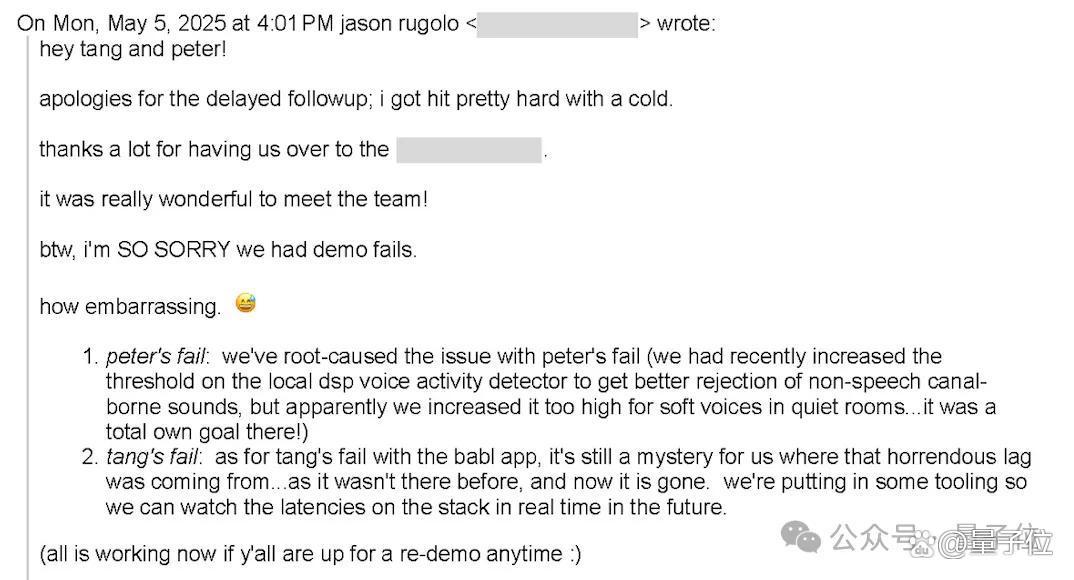
Task: Click the sender name 'jason rugolo'
Action: [x=399, y=24]
